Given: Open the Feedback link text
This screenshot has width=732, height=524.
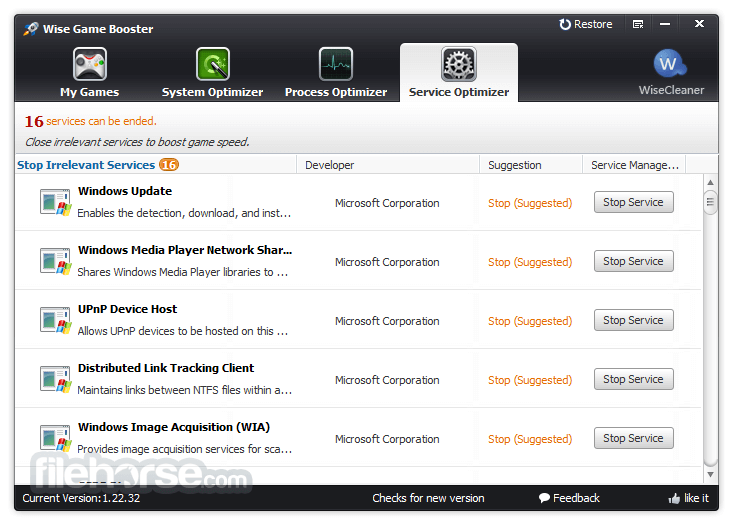Looking at the screenshot, I should (576, 498).
